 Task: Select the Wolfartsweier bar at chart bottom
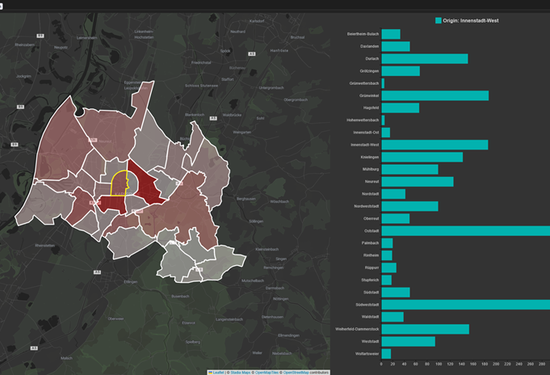pos(386,354)
